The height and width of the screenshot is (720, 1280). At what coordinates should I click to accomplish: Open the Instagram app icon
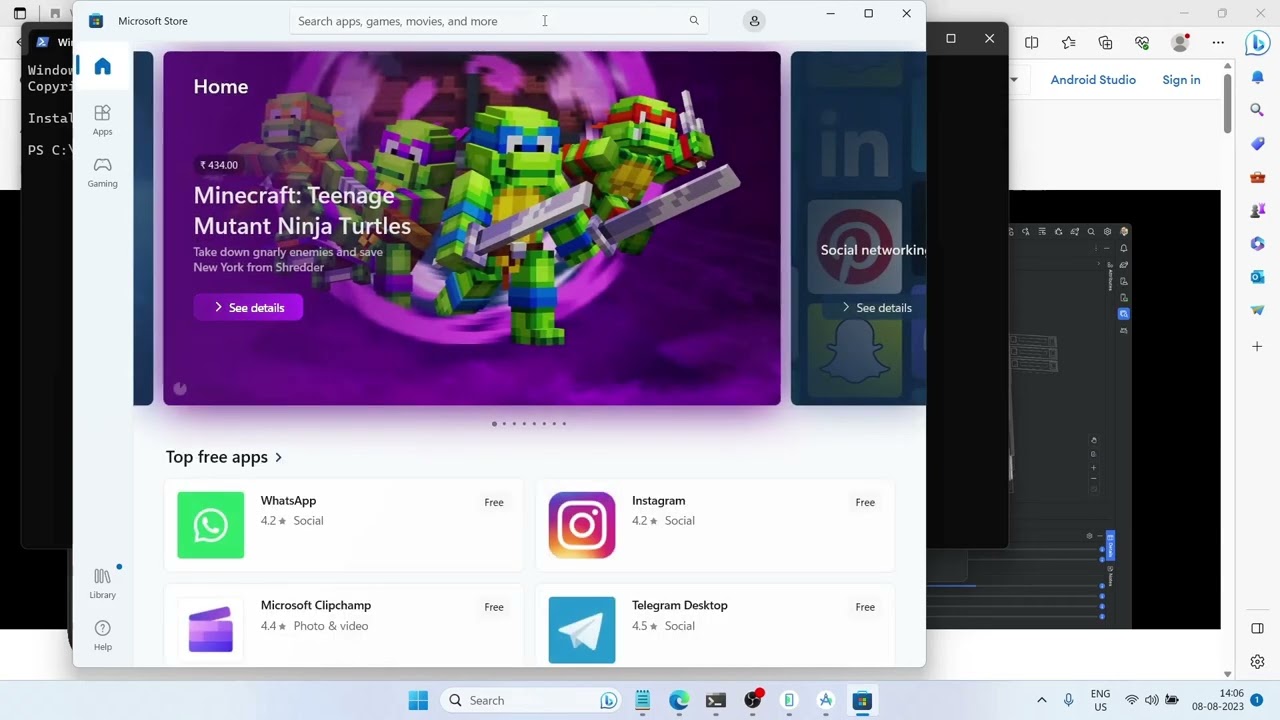[582, 525]
